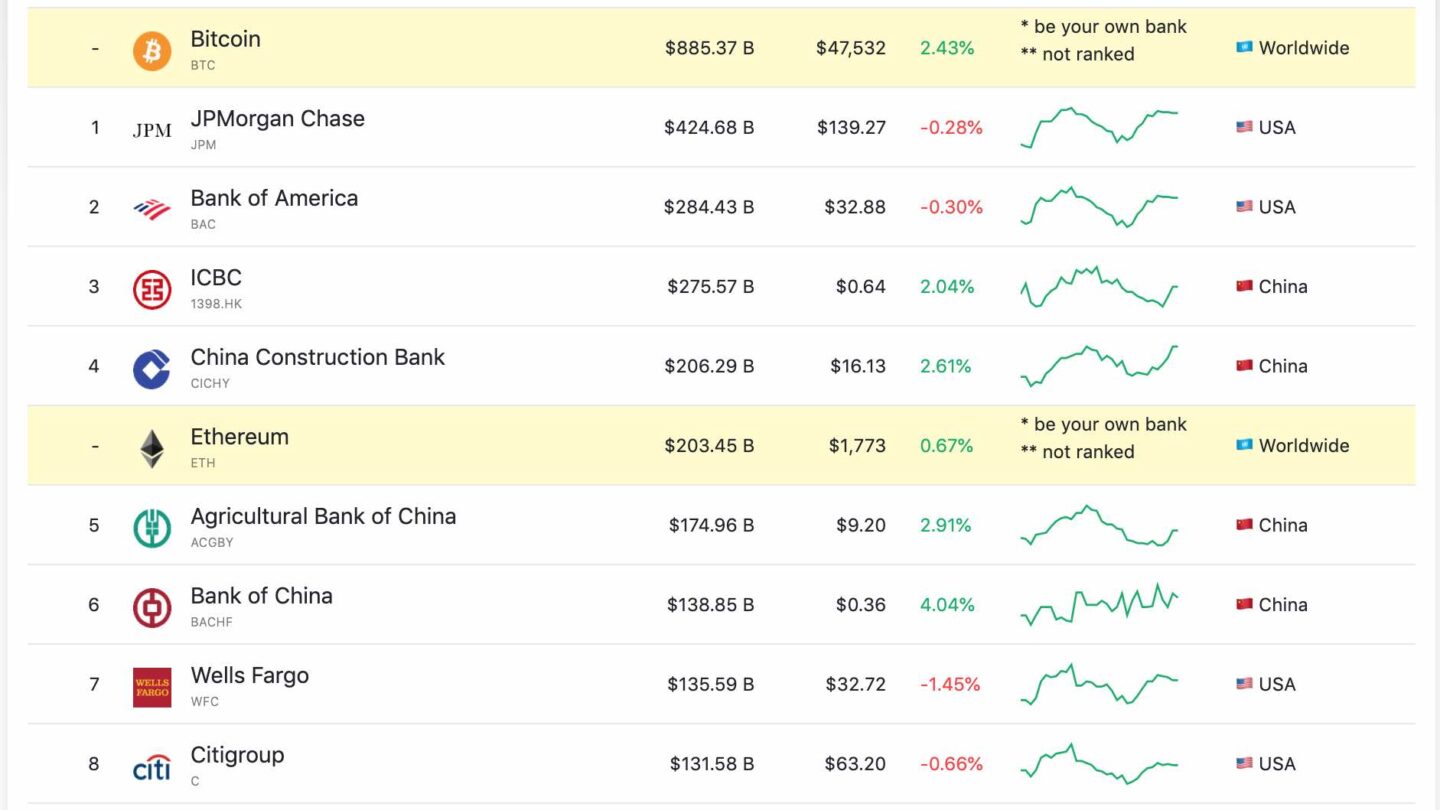Click the Bank of China trend sparkline

[1099, 604]
